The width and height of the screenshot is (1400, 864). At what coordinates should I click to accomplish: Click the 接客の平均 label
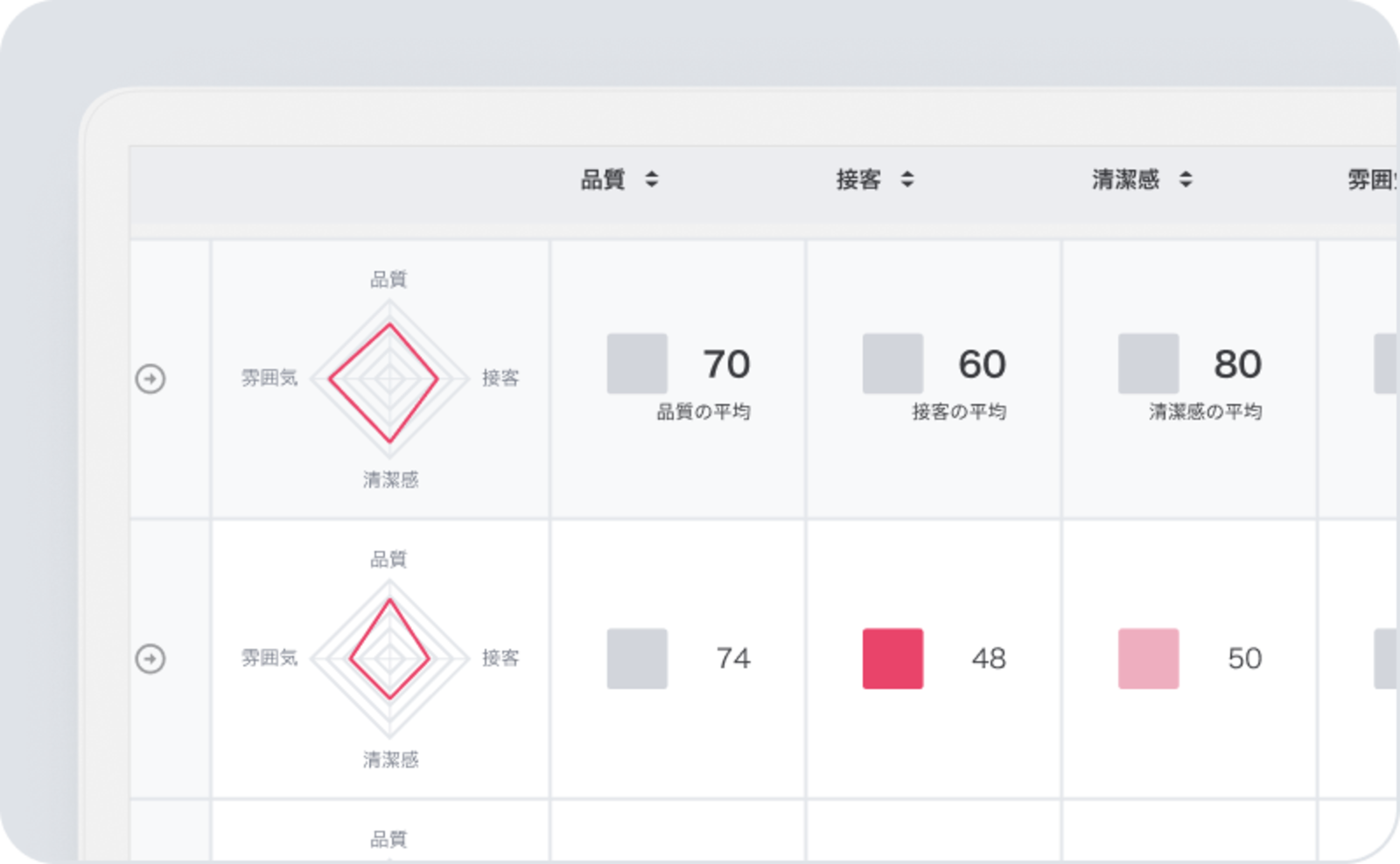coord(959,412)
